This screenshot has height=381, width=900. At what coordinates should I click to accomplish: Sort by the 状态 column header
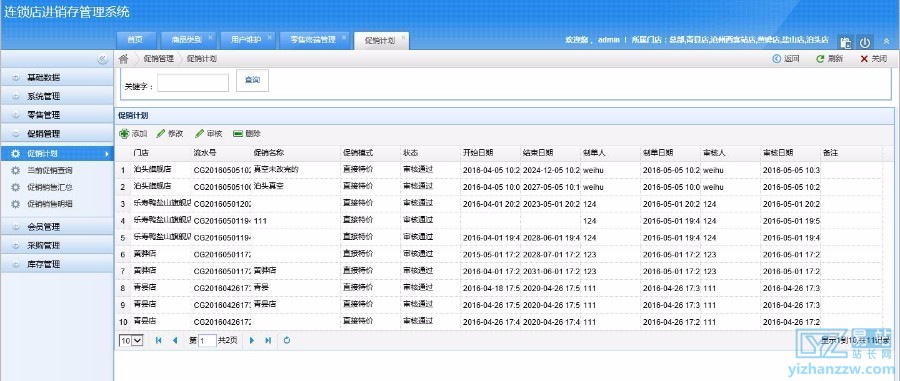[430, 153]
